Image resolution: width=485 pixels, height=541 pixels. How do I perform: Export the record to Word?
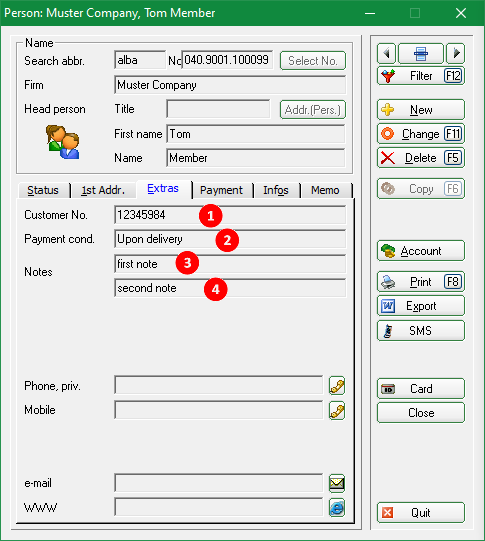421,306
